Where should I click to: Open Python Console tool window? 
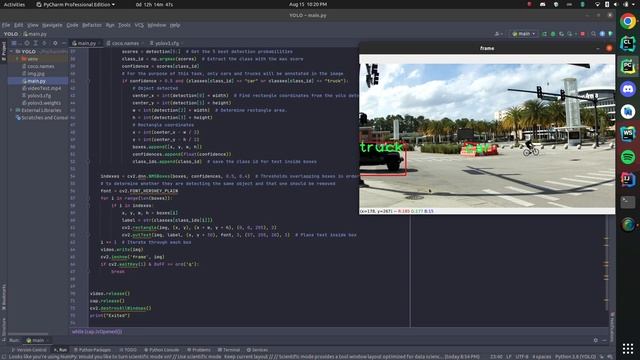[x=162, y=350]
